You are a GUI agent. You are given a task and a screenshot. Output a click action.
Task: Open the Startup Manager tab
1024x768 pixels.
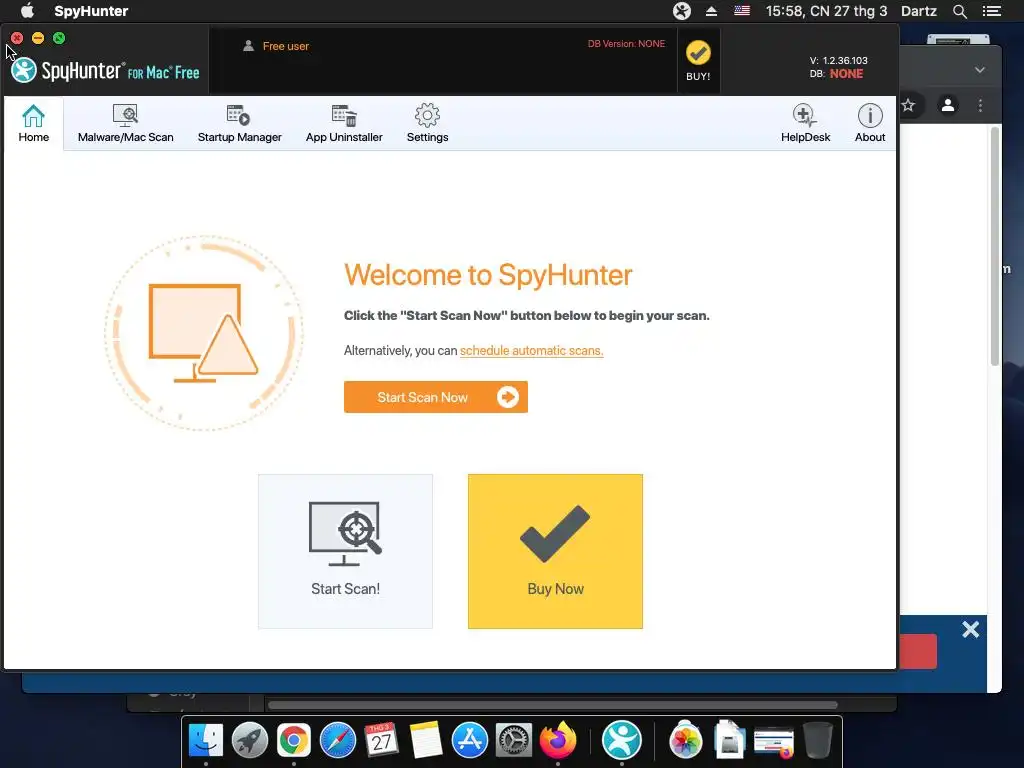click(240, 123)
